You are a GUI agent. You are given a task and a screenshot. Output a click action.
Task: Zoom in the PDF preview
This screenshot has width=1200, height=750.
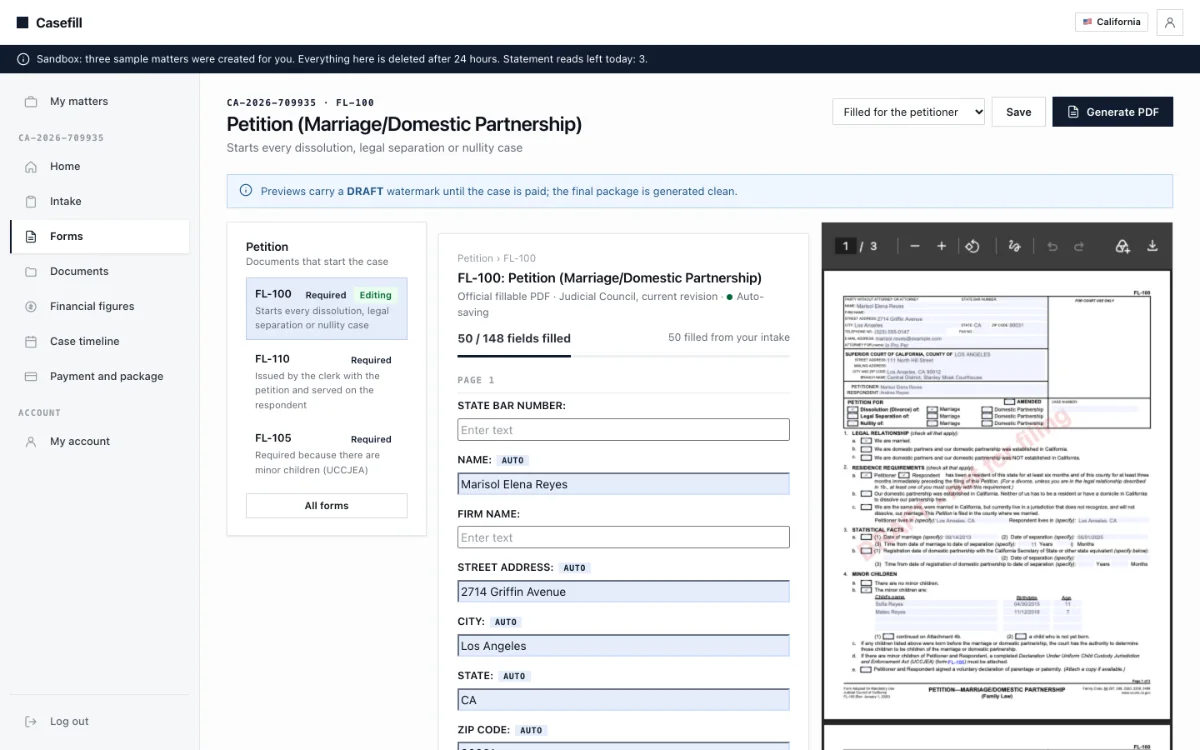pyautogui.click(x=941, y=246)
